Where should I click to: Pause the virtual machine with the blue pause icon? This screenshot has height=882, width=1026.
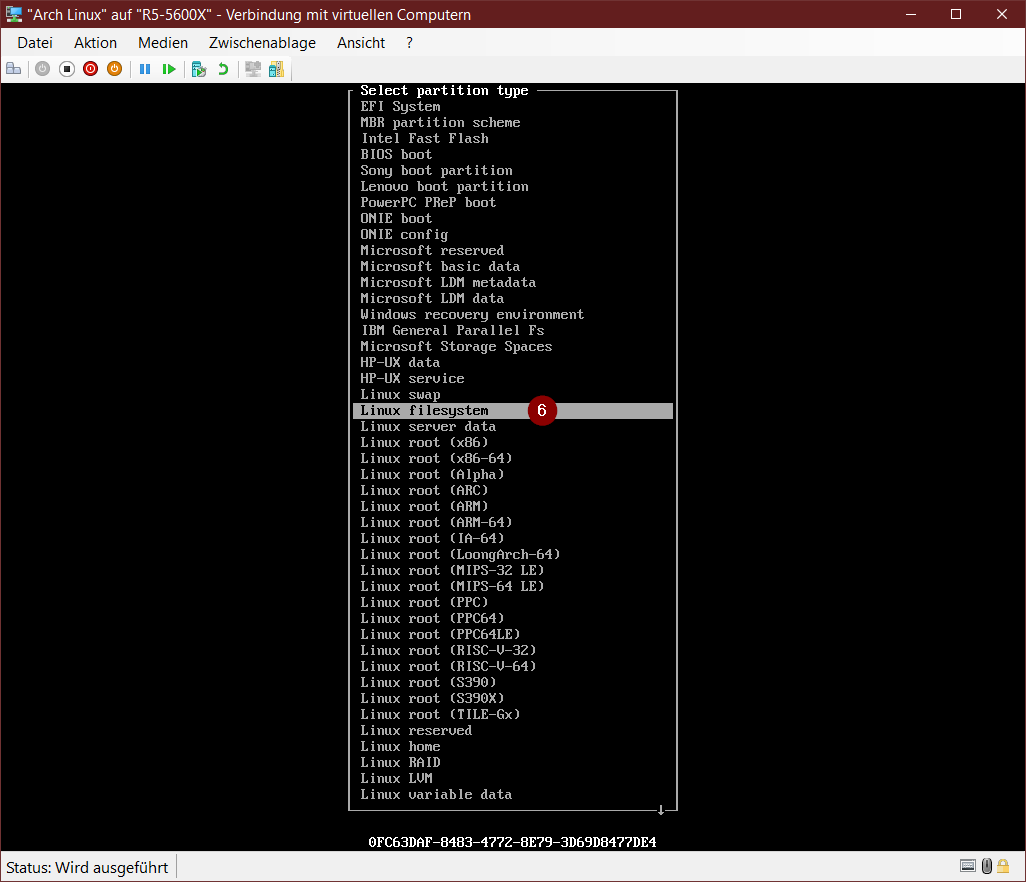145,69
